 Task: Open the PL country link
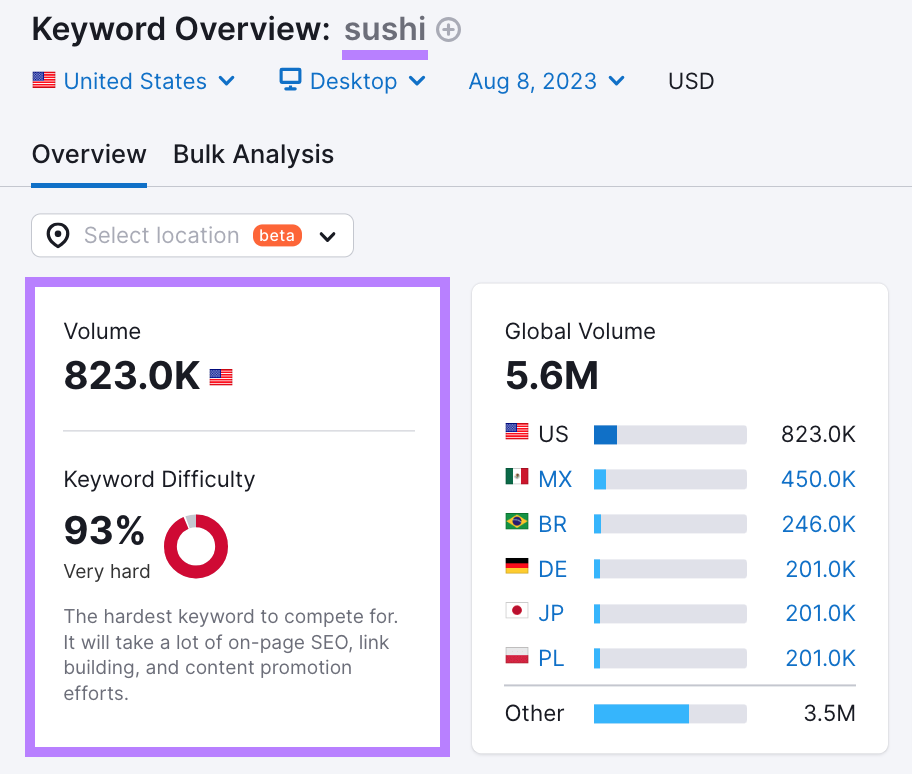pyautogui.click(x=551, y=659)
